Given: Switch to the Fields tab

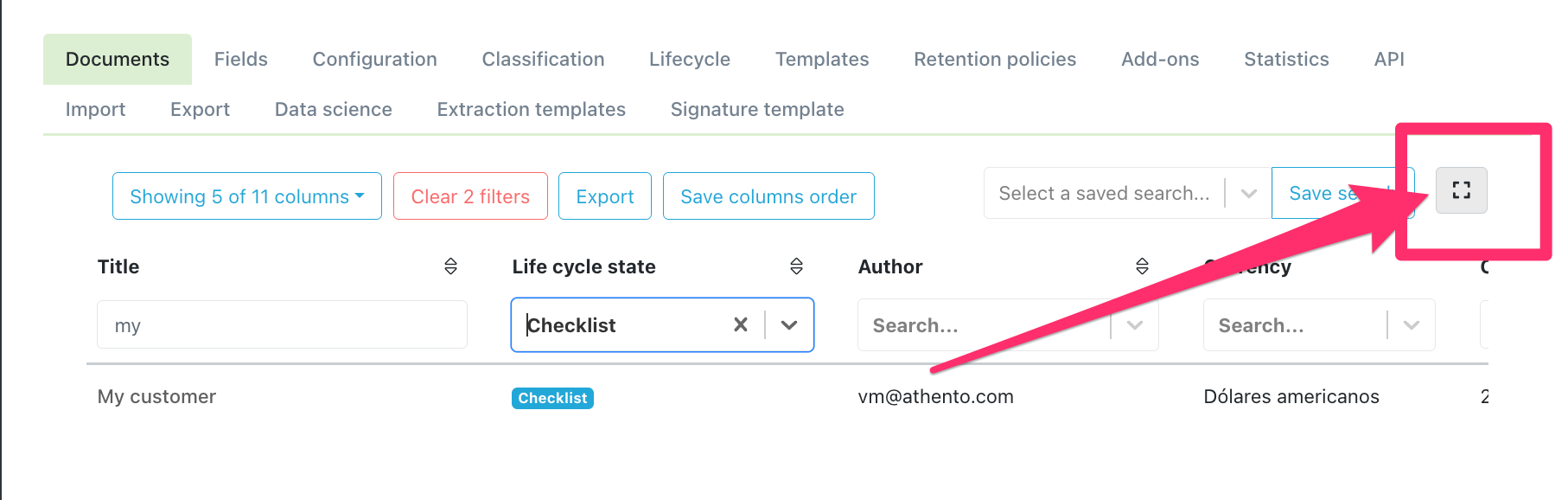Looking at the screenshot, I should [x=241, y=60].
